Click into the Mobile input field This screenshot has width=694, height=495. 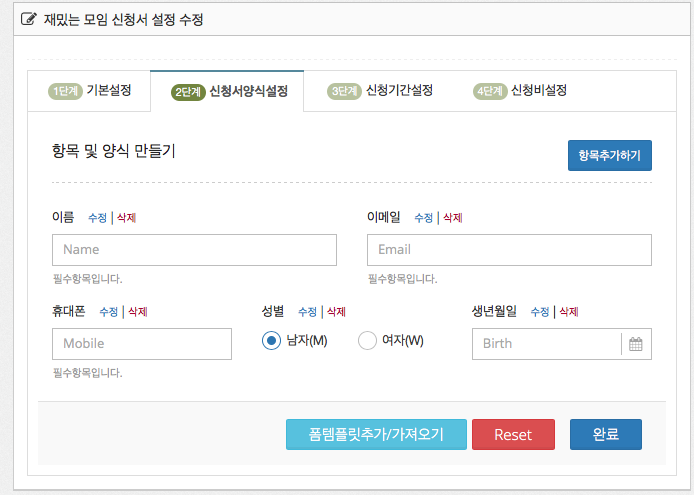(x=141, y=344)
